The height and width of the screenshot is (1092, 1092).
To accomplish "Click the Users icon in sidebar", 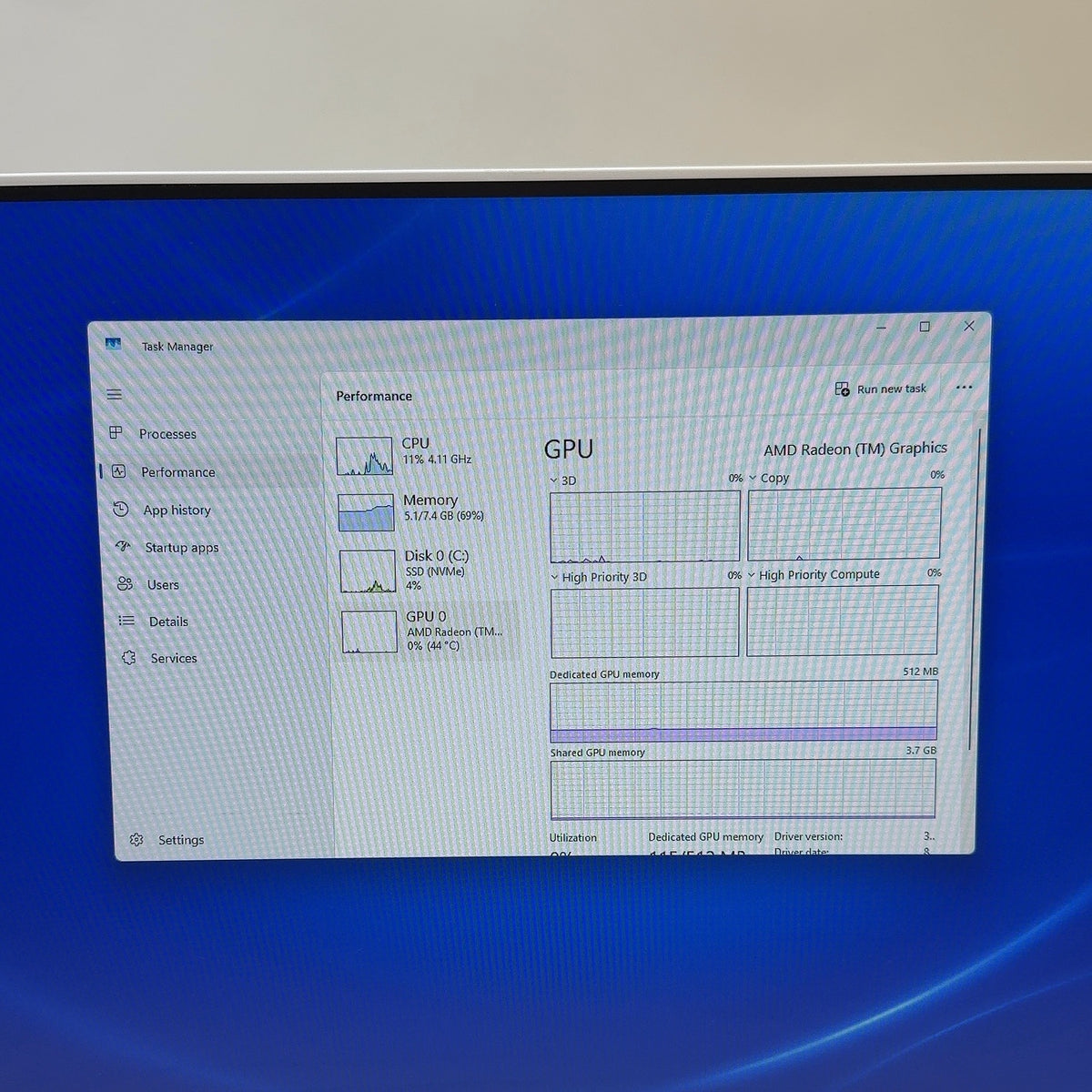I will (x=125, y=583).
